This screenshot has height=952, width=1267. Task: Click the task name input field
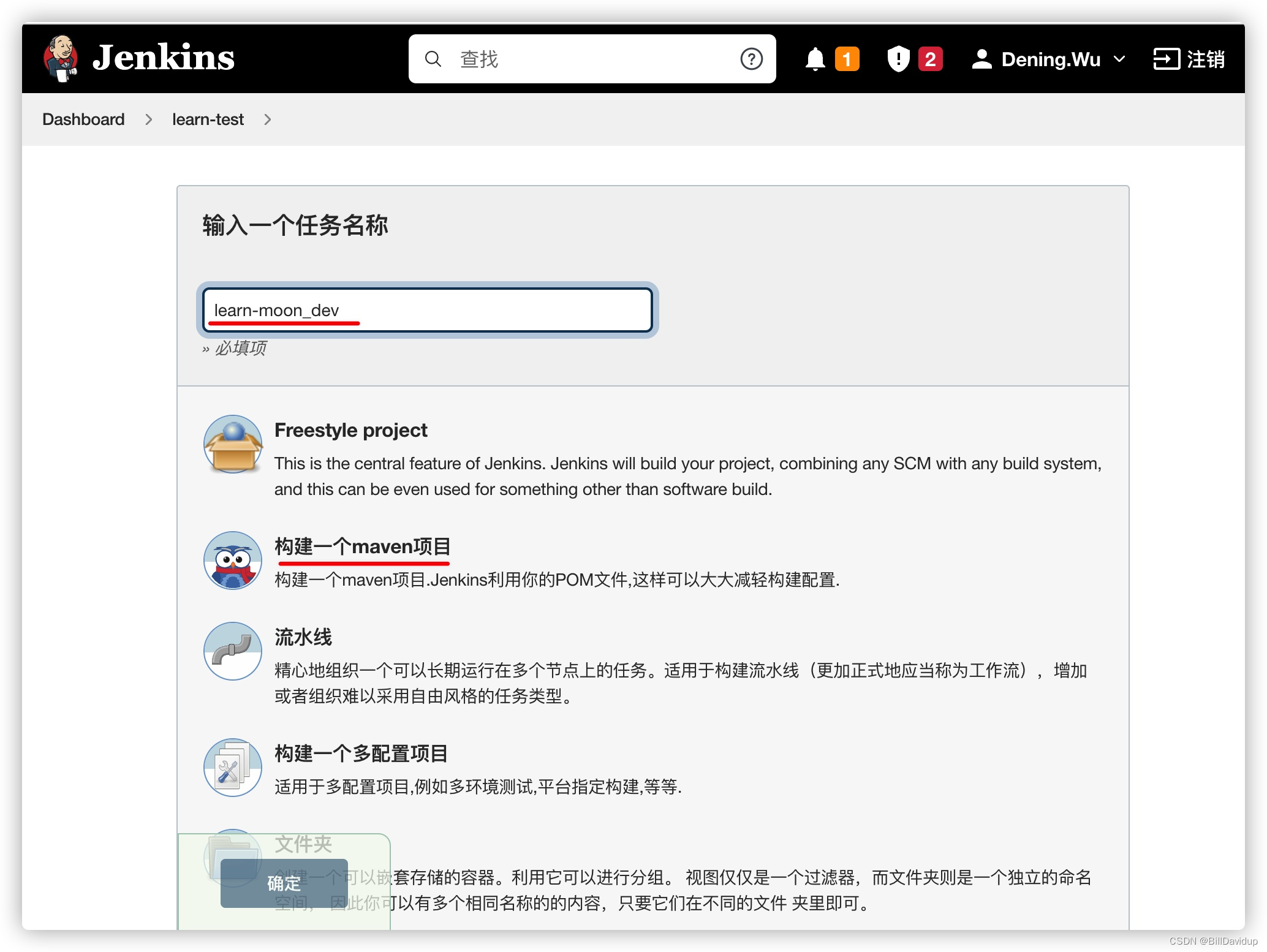coord(427,310)
